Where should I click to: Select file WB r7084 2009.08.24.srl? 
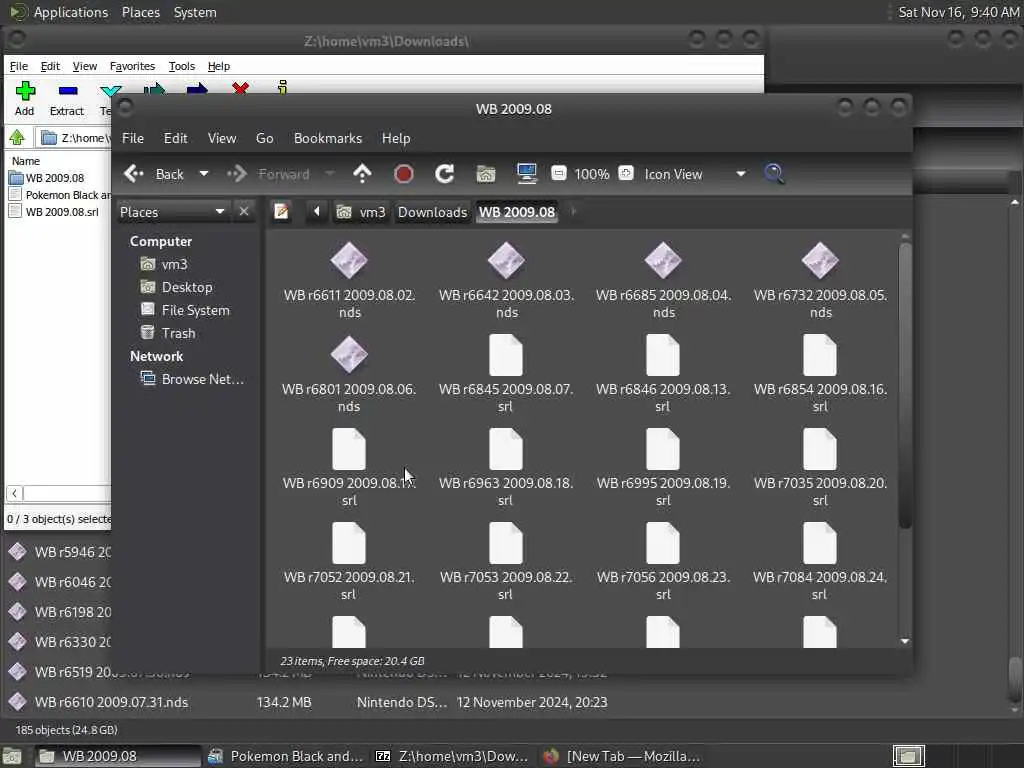(820, 562)
